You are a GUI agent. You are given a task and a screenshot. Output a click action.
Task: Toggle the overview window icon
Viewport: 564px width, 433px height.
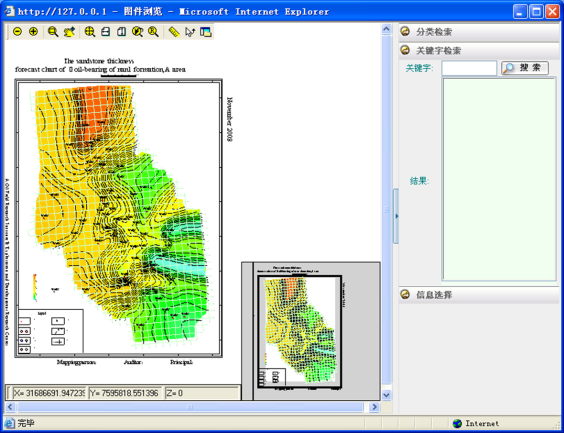(205, 32)
